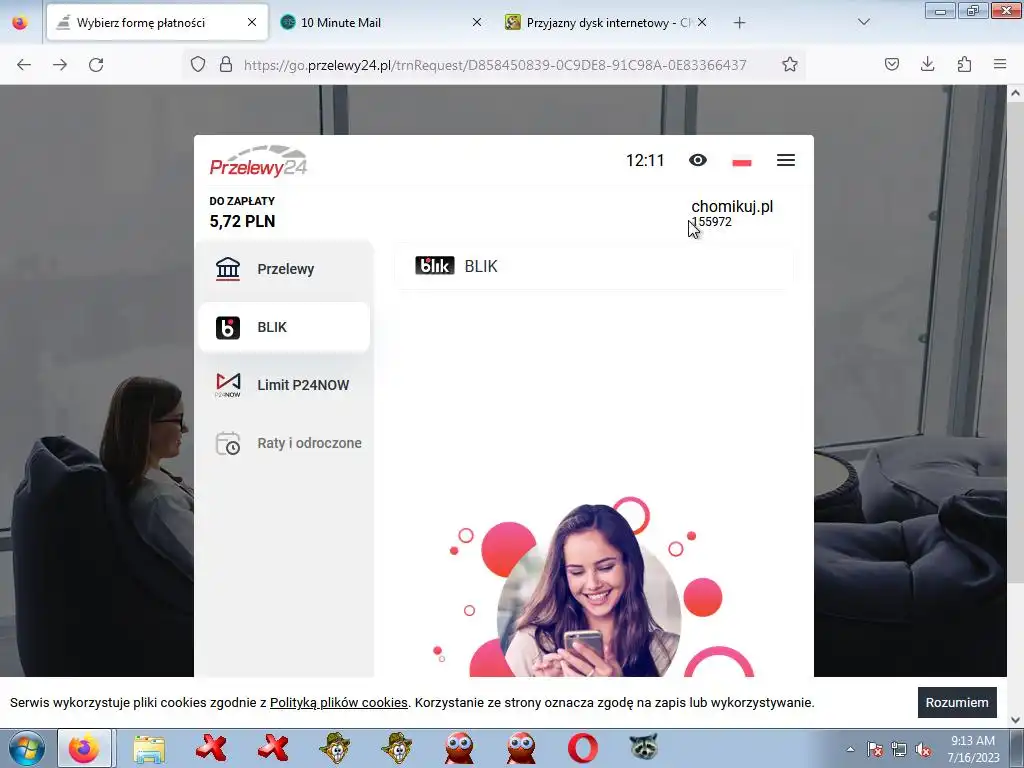Open the Firefox downloads panel

tap(927, 64)
